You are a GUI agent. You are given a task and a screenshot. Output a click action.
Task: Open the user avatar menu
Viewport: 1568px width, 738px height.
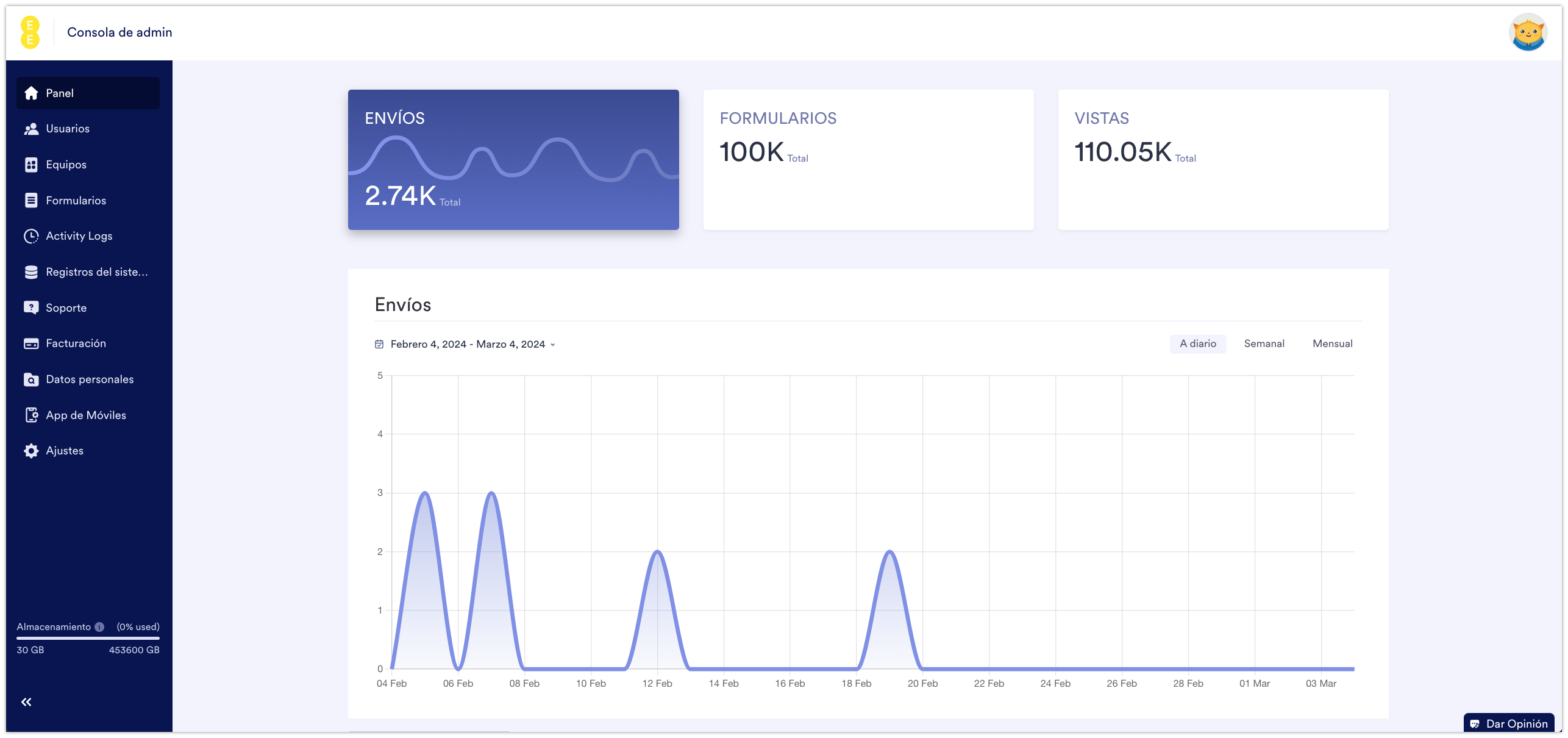pyautogui.click(x=1528, y=32)
